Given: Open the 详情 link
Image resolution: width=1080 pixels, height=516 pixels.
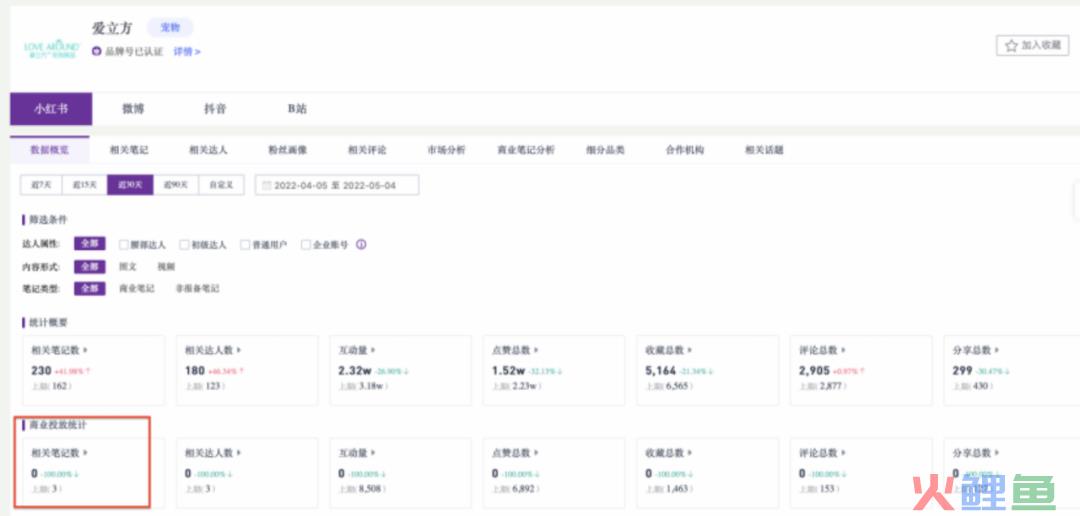Looking at the screenshot, I should (x=187, y=52).
